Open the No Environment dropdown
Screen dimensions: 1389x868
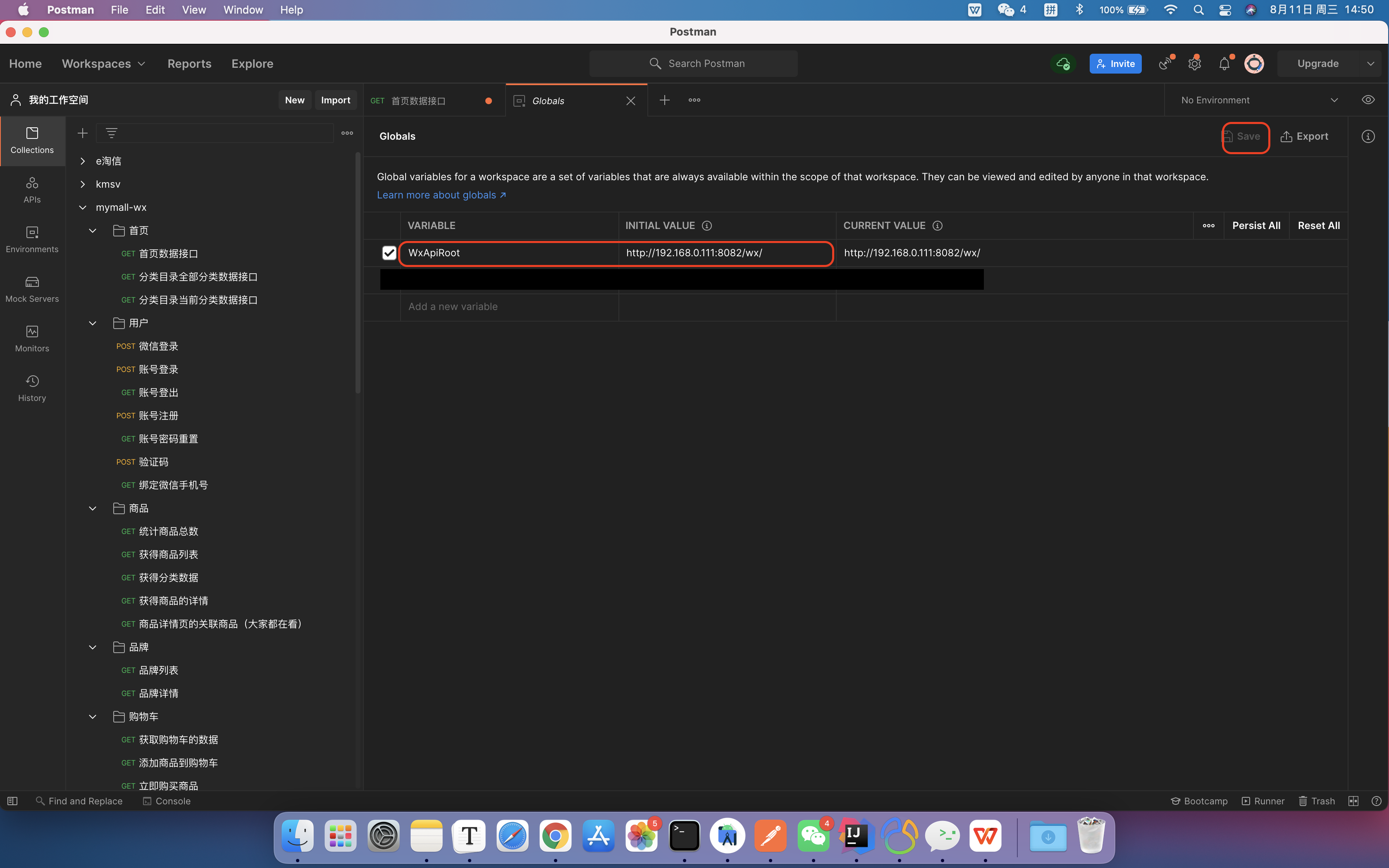(1259, 100)
